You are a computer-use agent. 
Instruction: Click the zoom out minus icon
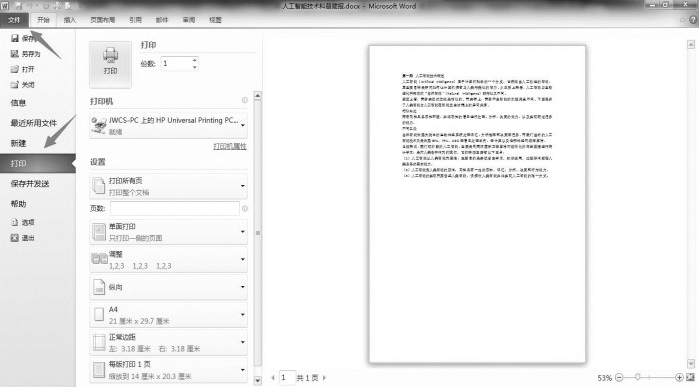point(619,378)
